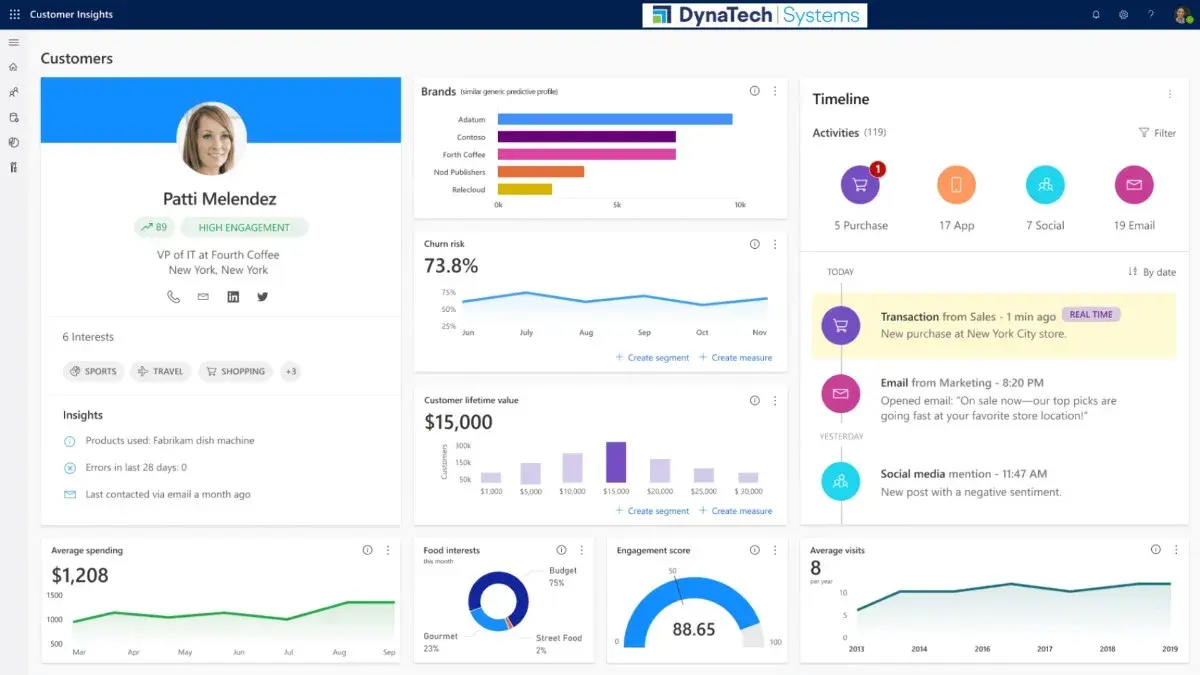Select the 19 Email activity circle
This screenshot has height=675, width=1200.
[1134, 185]
